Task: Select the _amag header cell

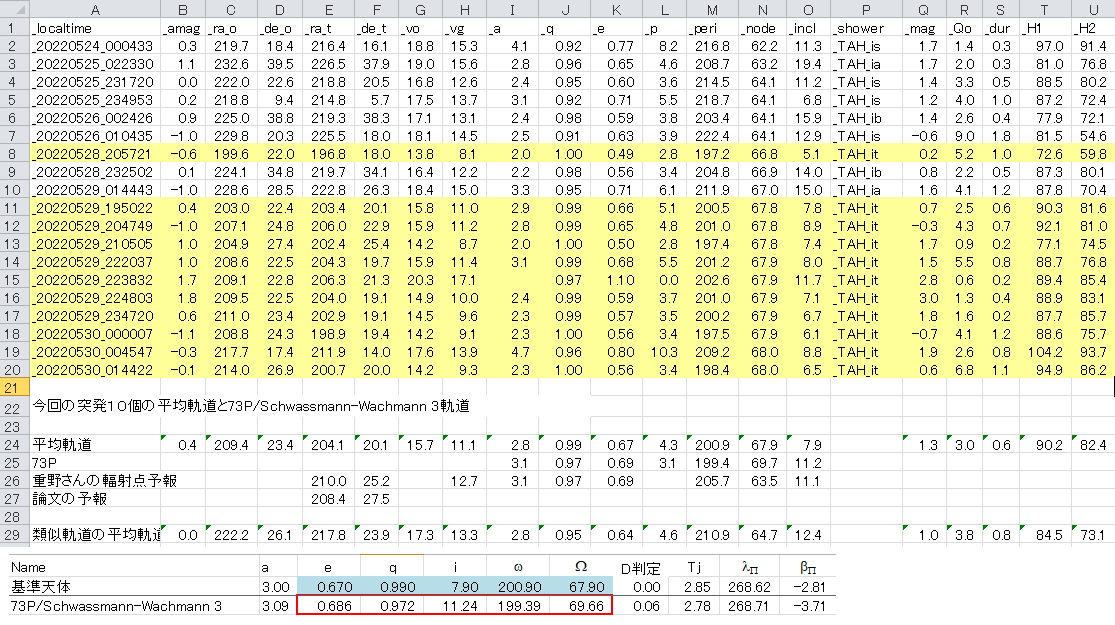Action: click(182, 29)
